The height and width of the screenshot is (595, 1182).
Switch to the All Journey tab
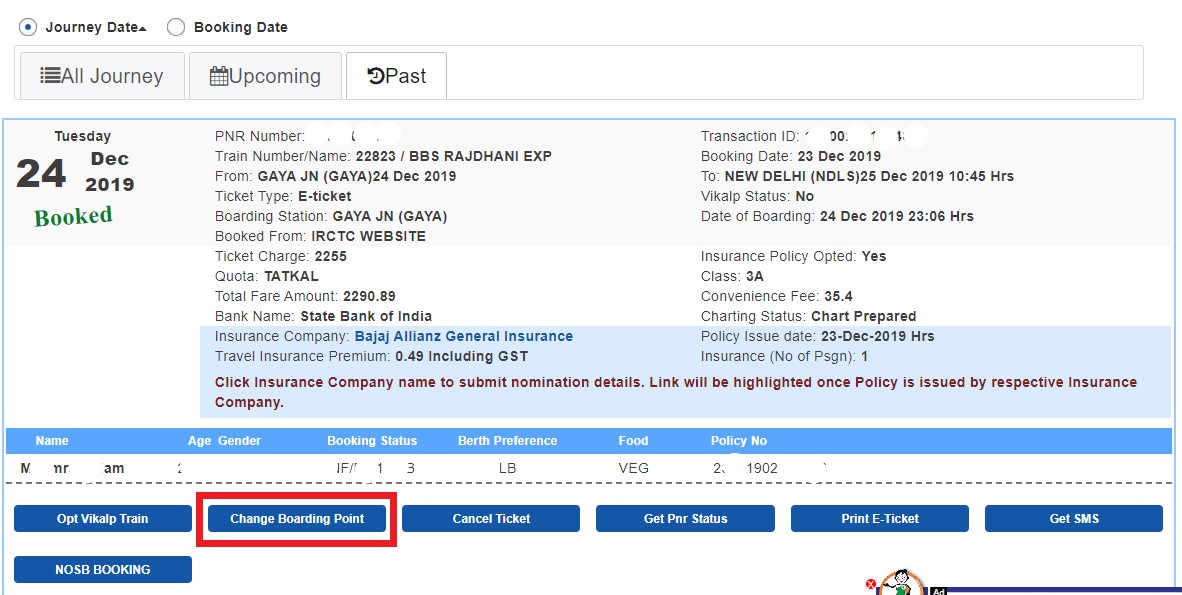[100, 75]
